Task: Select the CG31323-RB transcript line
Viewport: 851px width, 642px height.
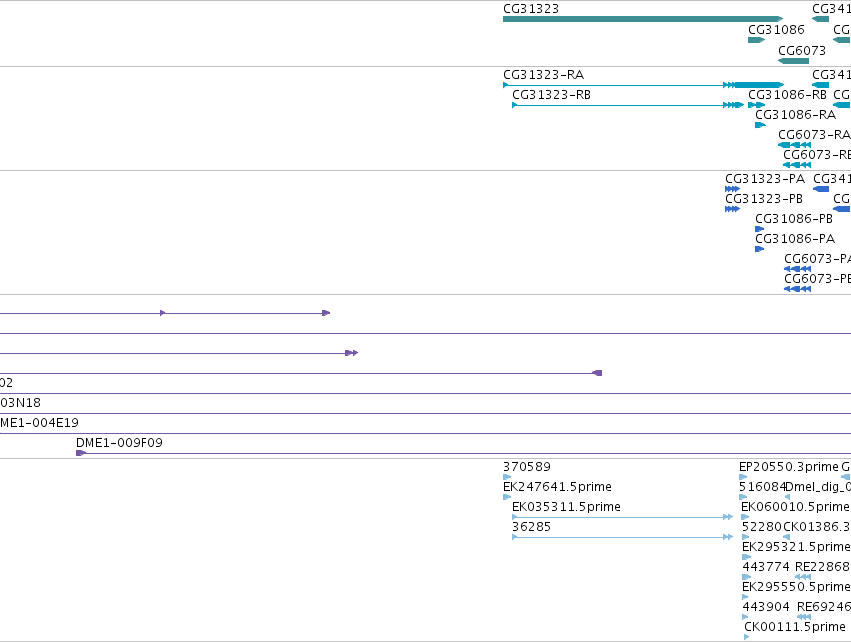Action: 628,105
